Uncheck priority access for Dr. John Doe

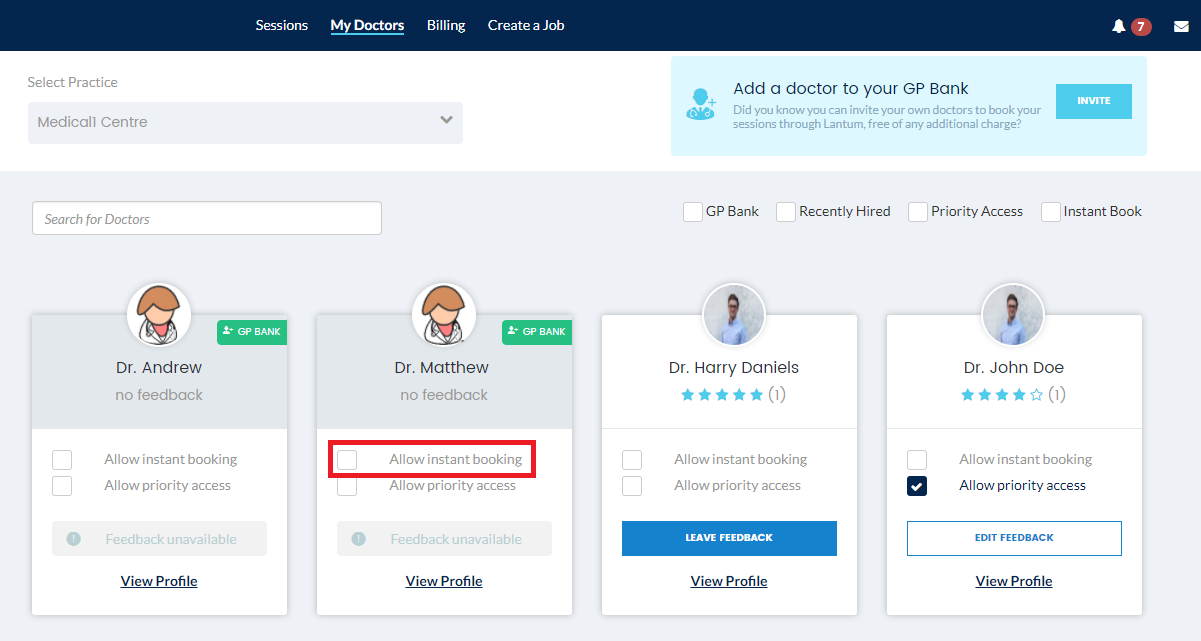[917, 486]
